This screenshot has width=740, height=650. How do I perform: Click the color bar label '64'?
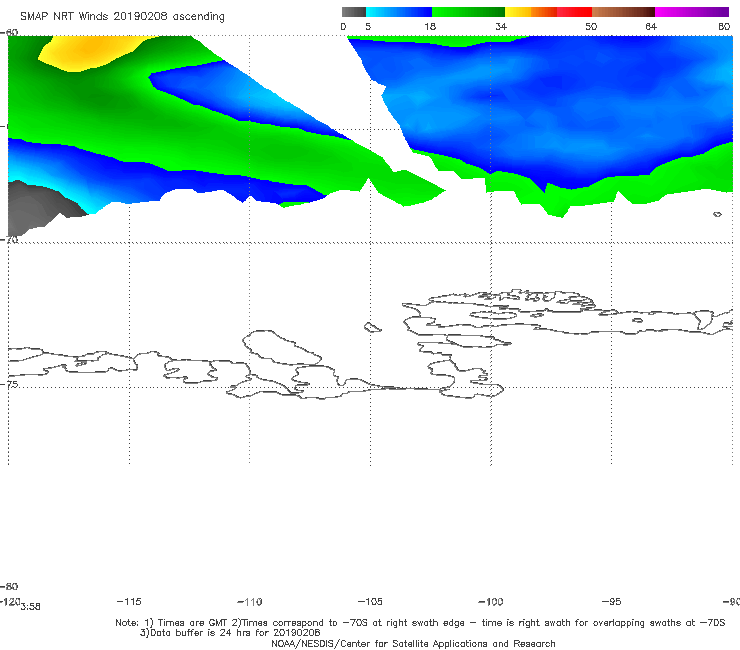tap(651, 26)
